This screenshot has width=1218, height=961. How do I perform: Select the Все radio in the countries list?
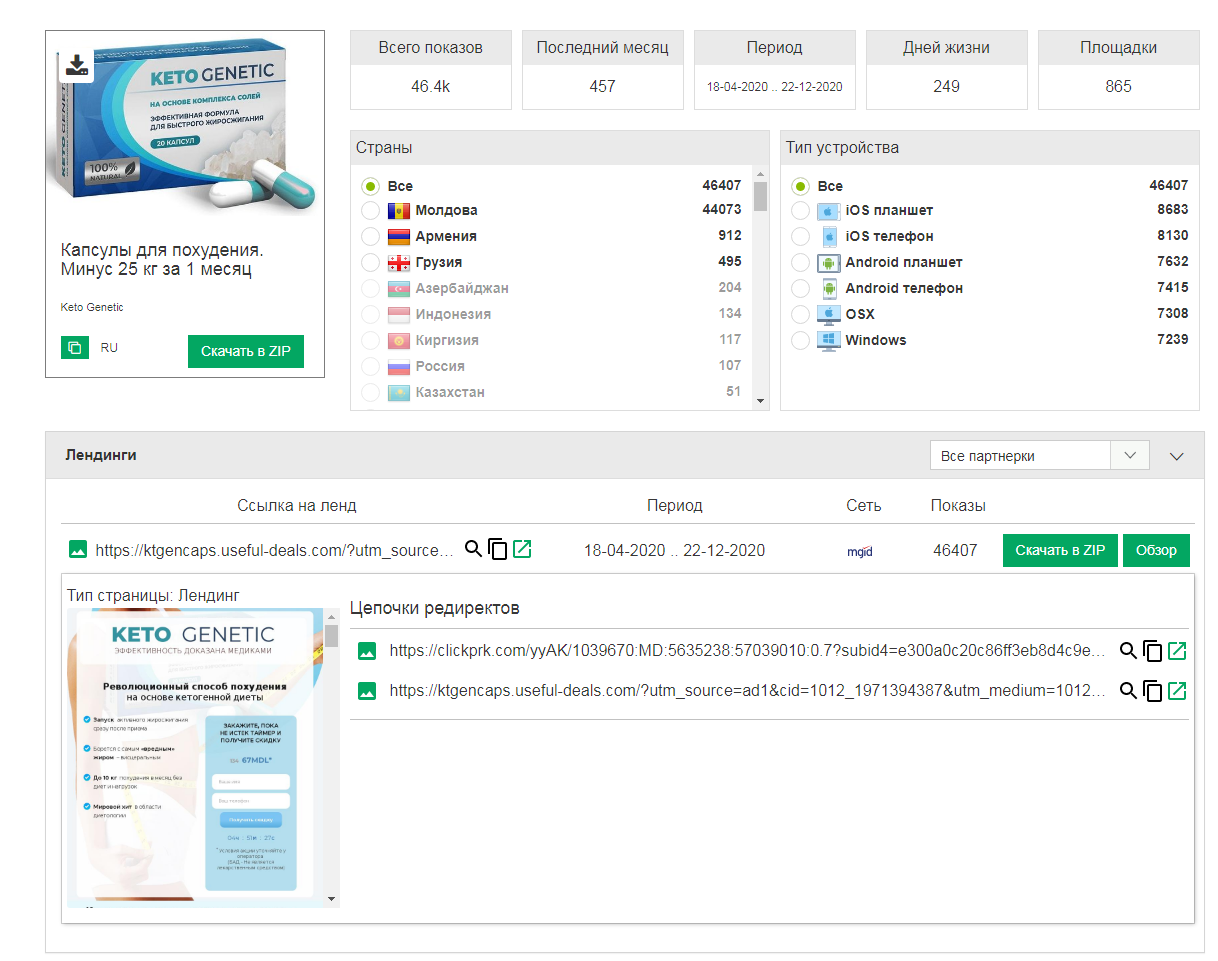(371, 186)
